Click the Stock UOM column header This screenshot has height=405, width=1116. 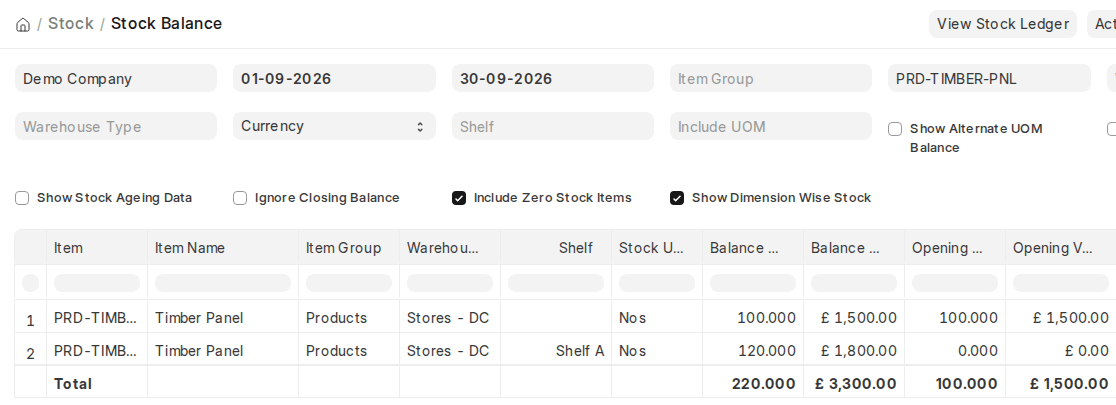(x=657, y=248)
